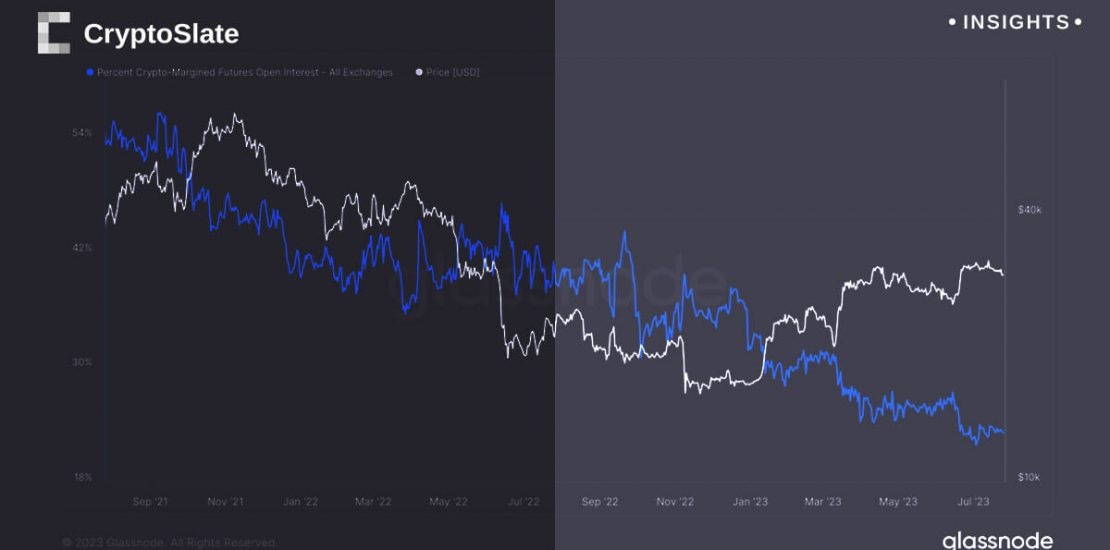Click the $40k price axis label
Image resolution: width=1110 pixels, height=550 pixels.
(x=1029, y=210)
